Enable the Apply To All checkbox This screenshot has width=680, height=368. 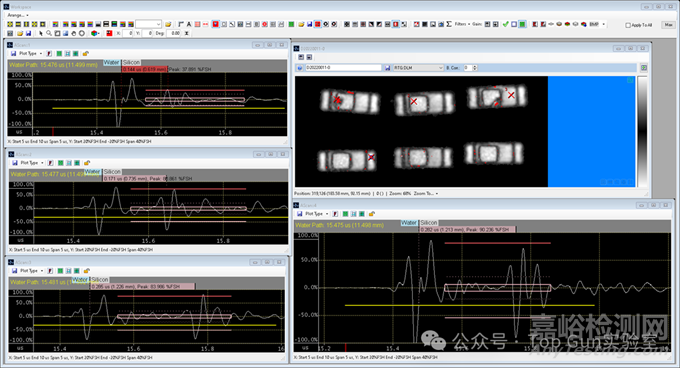[x=628, y=25]
